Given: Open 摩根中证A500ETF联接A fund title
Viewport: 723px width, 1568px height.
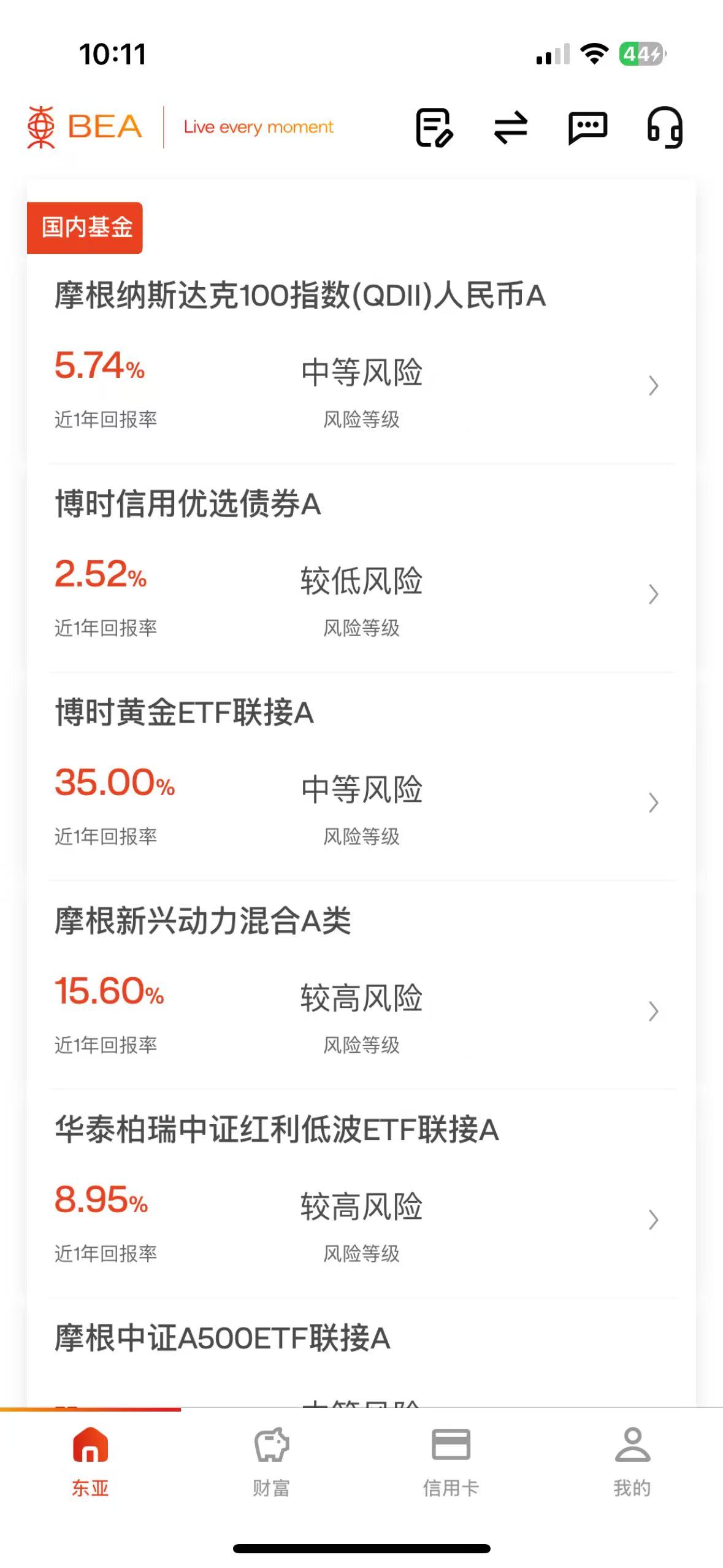Looking at the screenshot, I should click(223, 1338).
